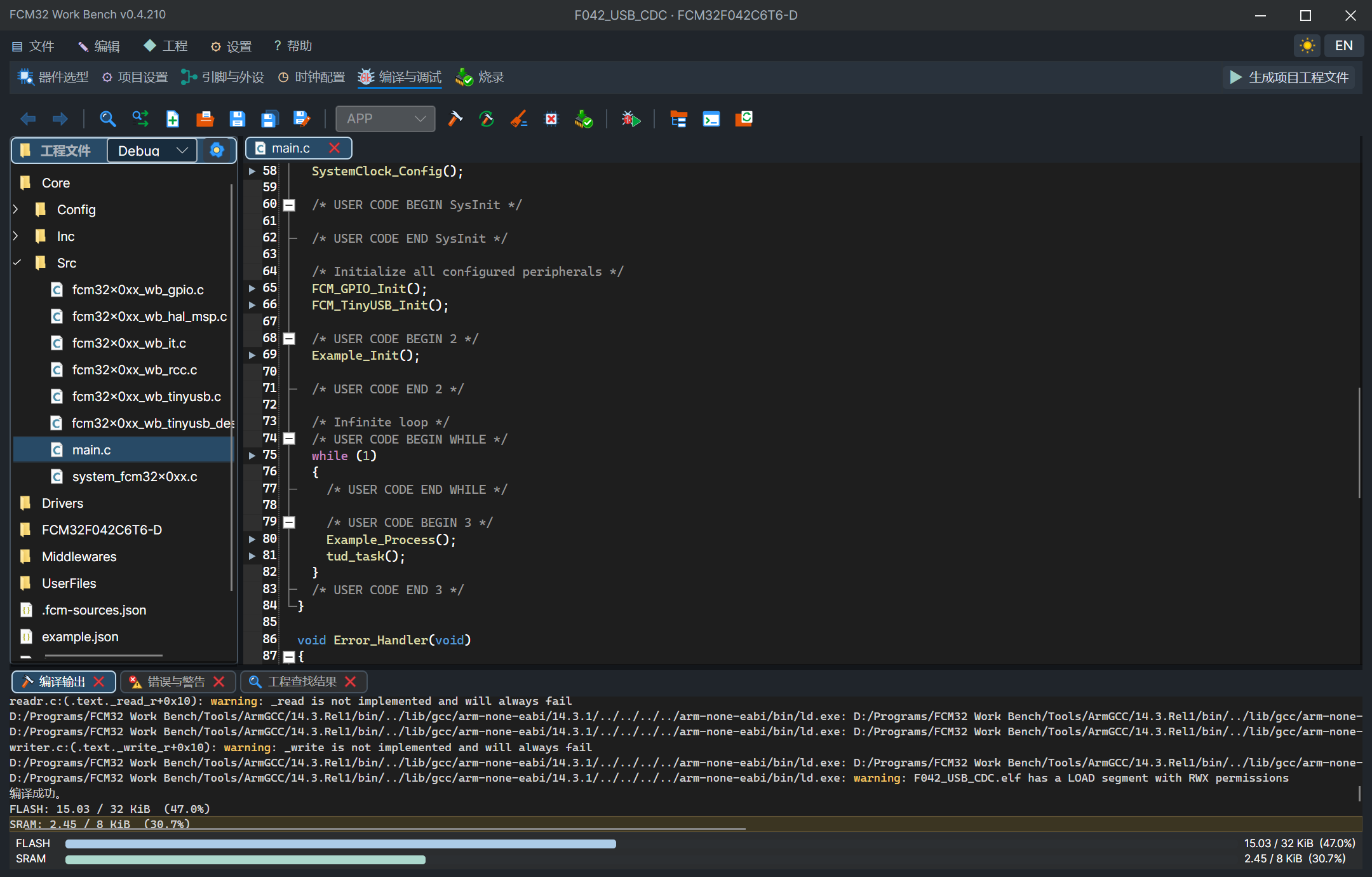The height and width of the screenshot is (877, 1372).
Task: Click the download-and-verify chip icon
Action: 584,119
